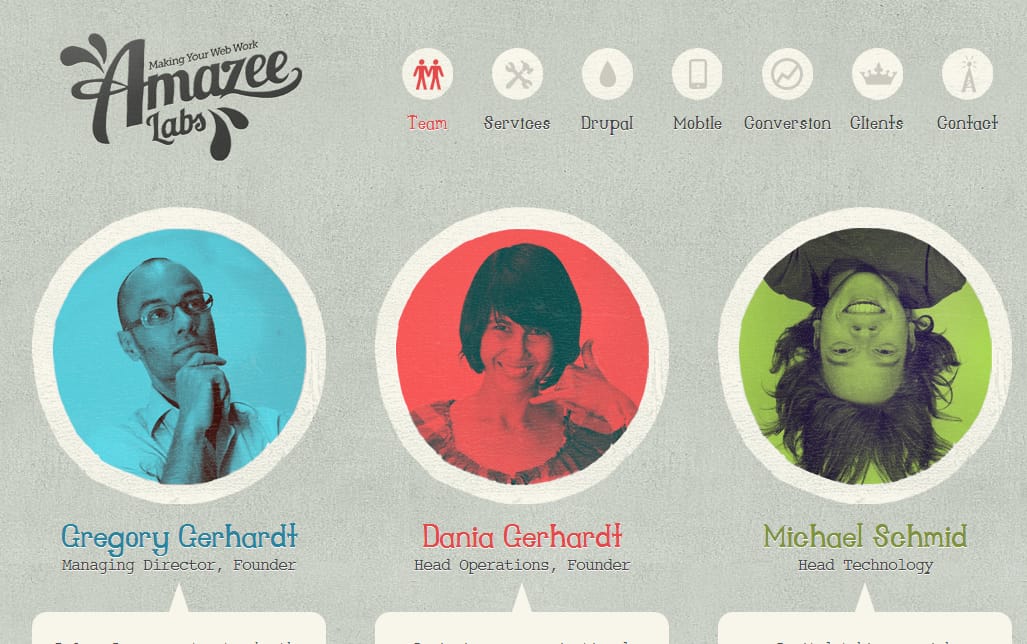Open Michael Schmid's green upside-down portrait
The image size is (1027, 644).
coord(865,356)
